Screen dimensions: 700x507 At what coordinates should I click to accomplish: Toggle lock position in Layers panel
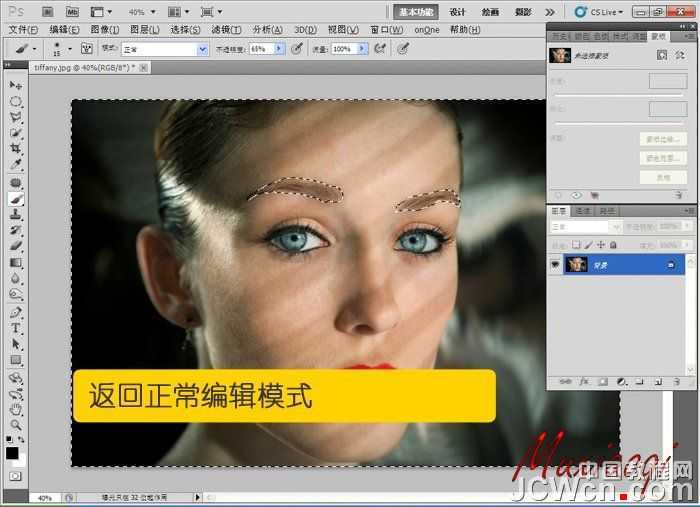coord(601,245)
